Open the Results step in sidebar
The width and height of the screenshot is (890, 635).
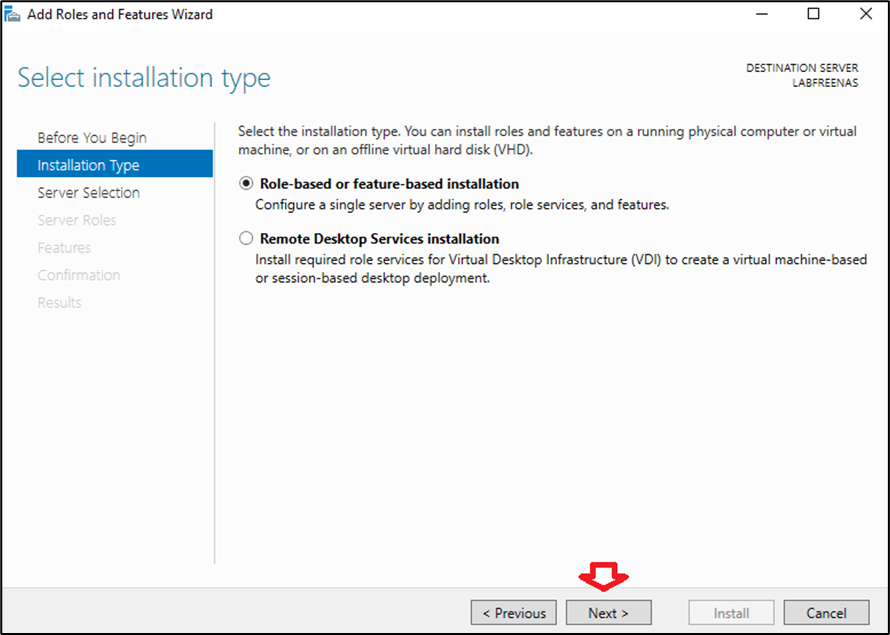(60, 303)
